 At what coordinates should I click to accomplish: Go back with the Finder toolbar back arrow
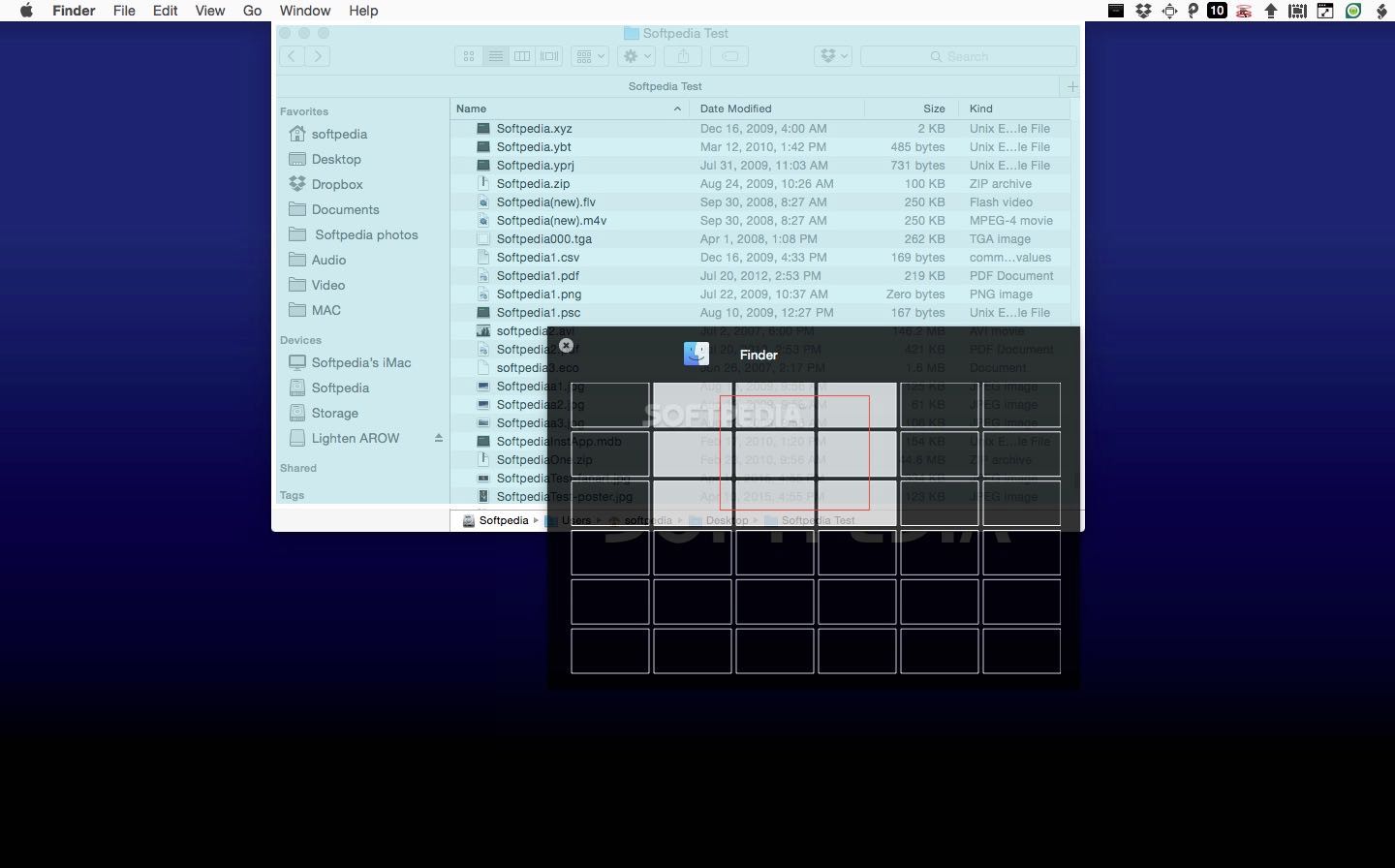click(x=292, y=56)
